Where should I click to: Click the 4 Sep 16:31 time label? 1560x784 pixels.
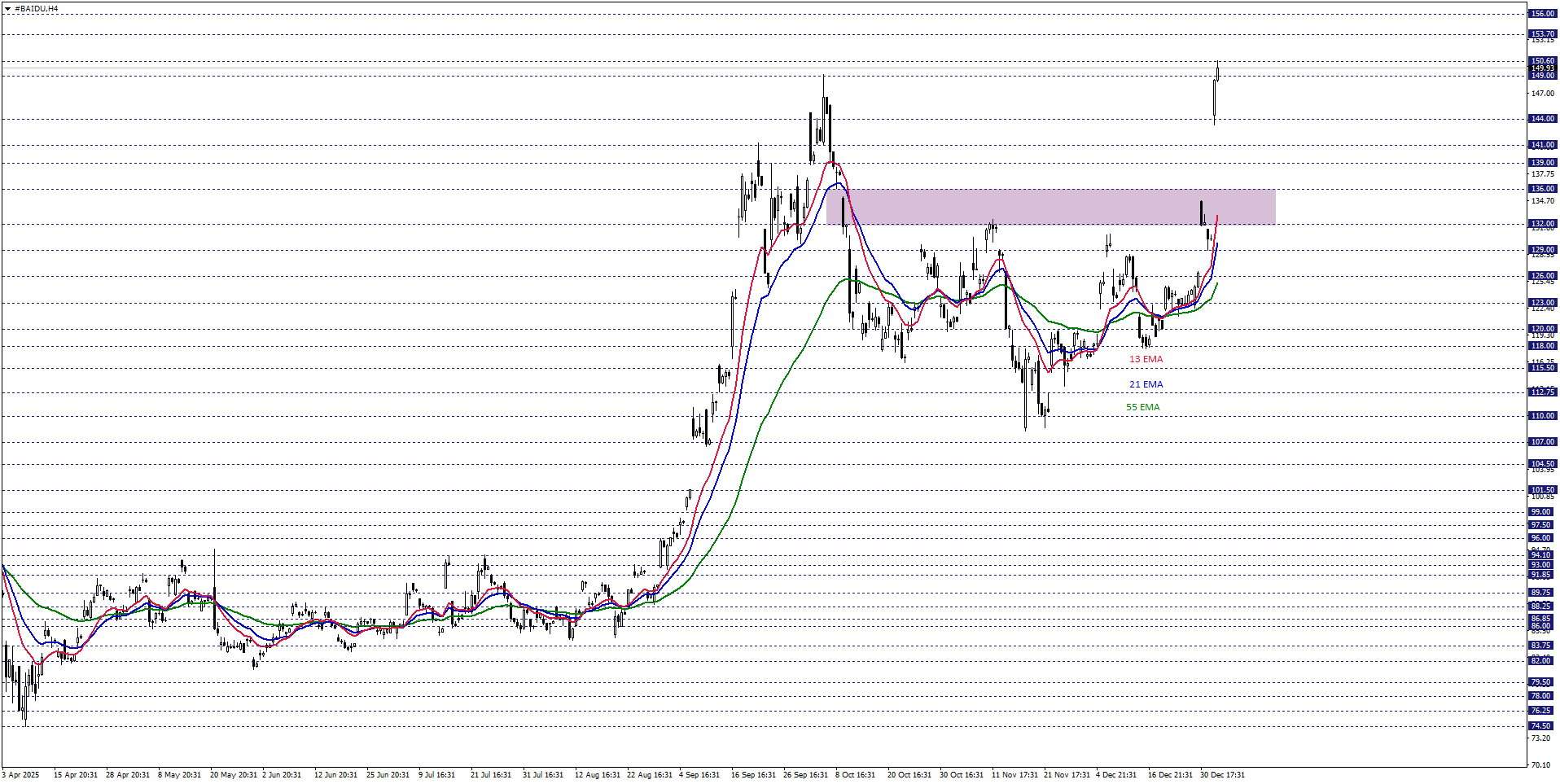click(699, 774)
